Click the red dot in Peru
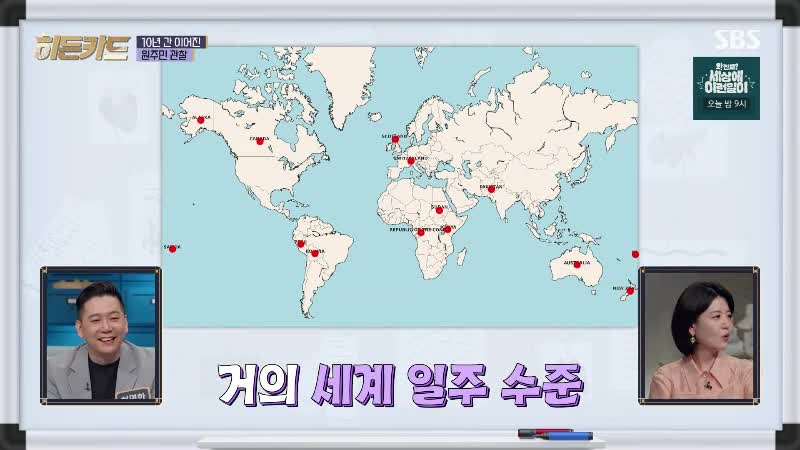This screenshot has height=450, width=800. point(301,243)
